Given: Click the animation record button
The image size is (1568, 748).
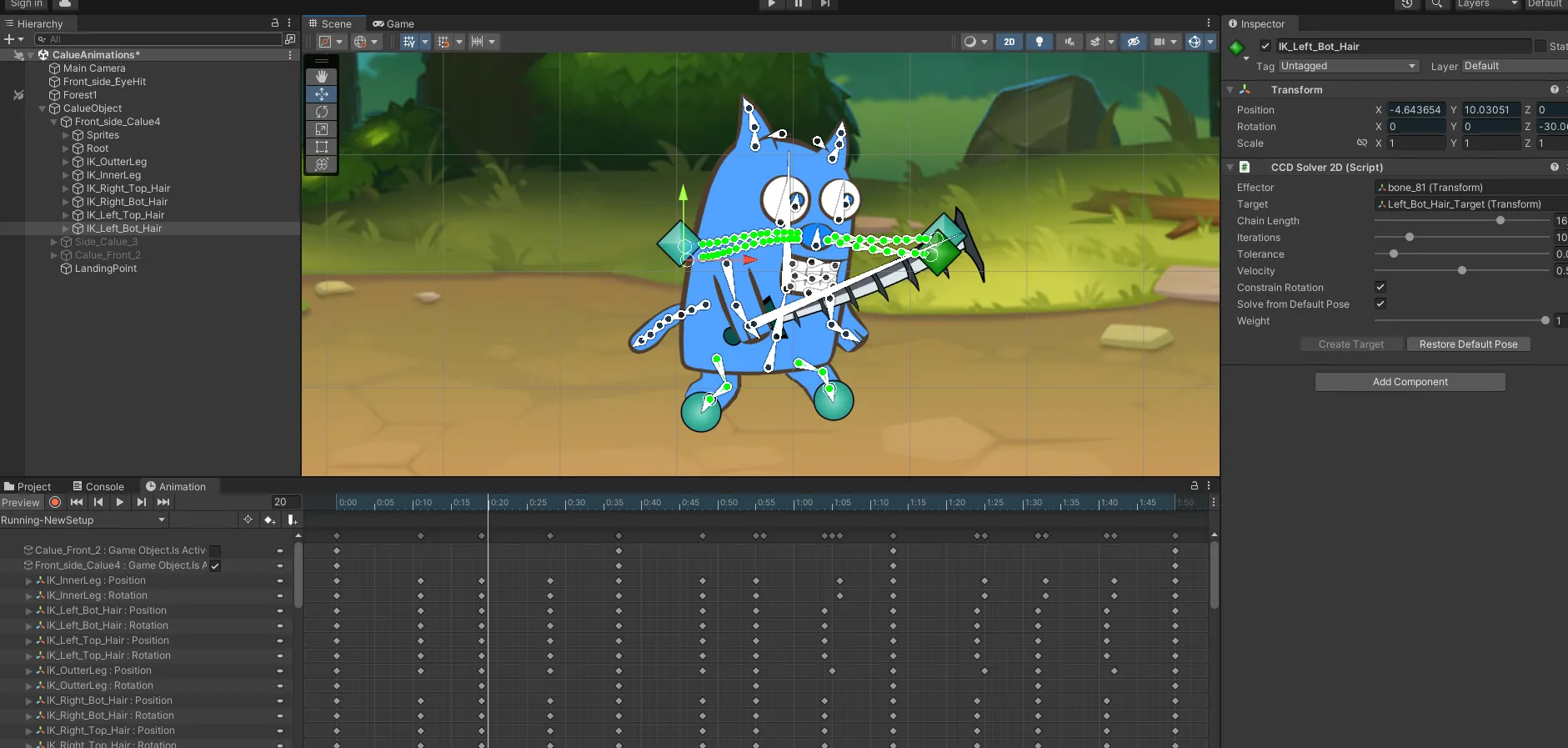Looking at the screenshot, I should click(x=55, y=502).
